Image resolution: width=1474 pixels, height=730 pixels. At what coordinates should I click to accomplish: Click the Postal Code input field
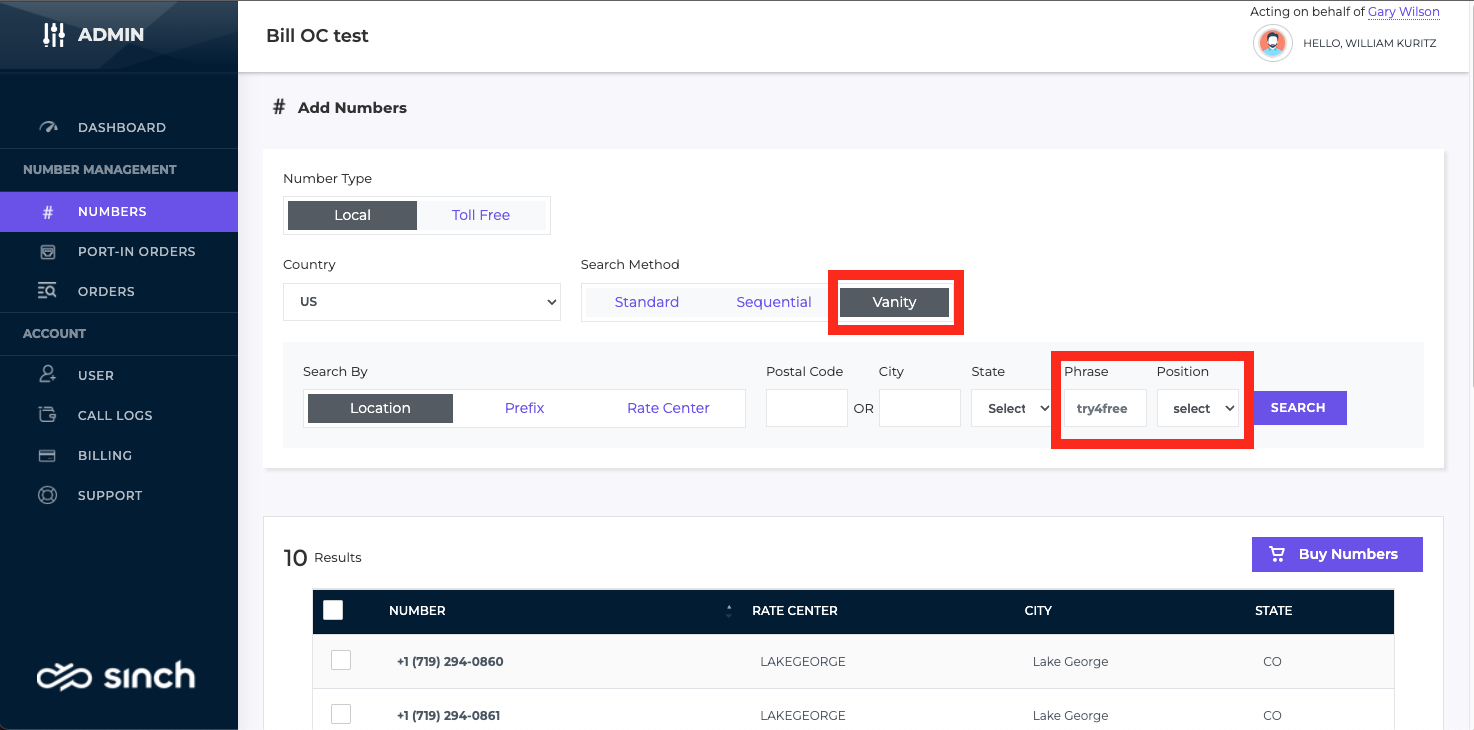click(807, 408)
